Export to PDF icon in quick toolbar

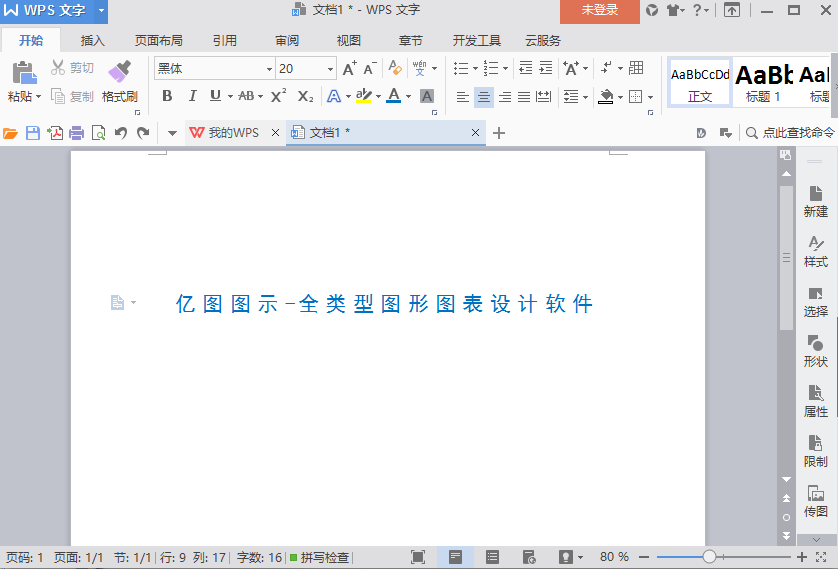tap(55, 133)
